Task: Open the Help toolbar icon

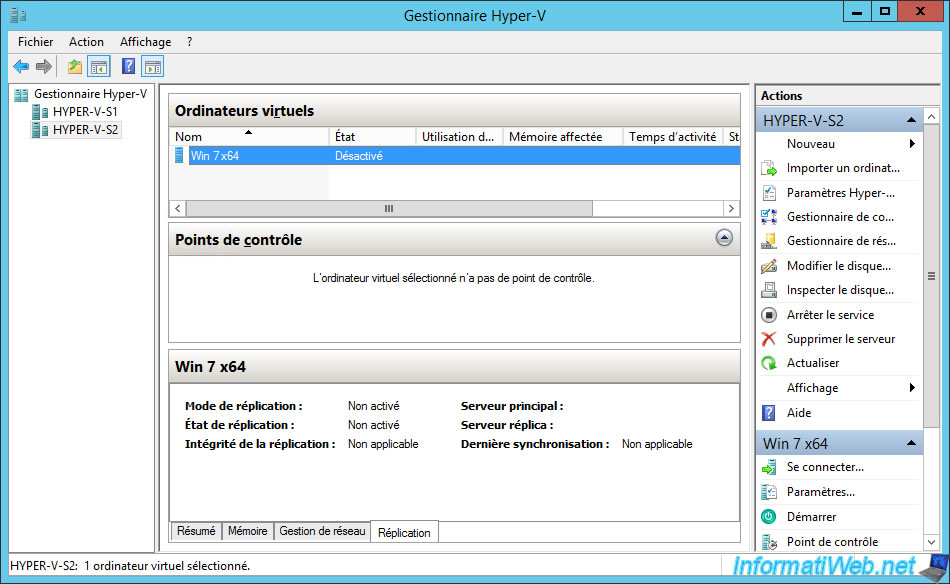Action: tap(128, 67)
